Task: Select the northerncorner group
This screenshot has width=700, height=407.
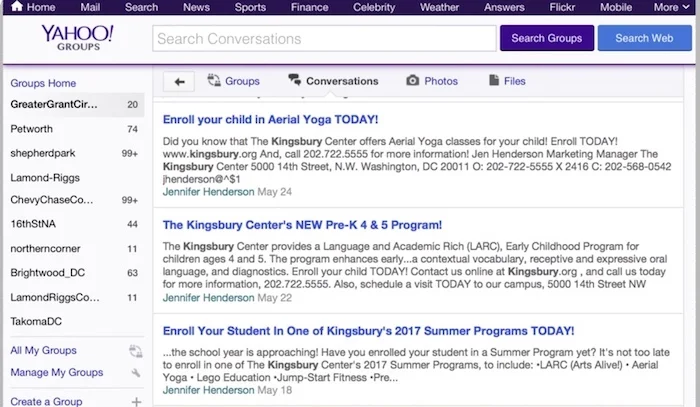Action: pyautogui.click(x=45, y=249)
